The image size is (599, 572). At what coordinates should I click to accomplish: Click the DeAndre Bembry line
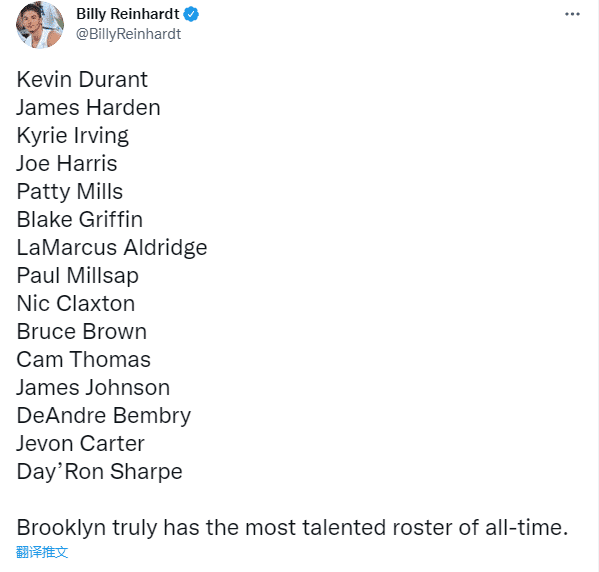(x=104, y=416)
